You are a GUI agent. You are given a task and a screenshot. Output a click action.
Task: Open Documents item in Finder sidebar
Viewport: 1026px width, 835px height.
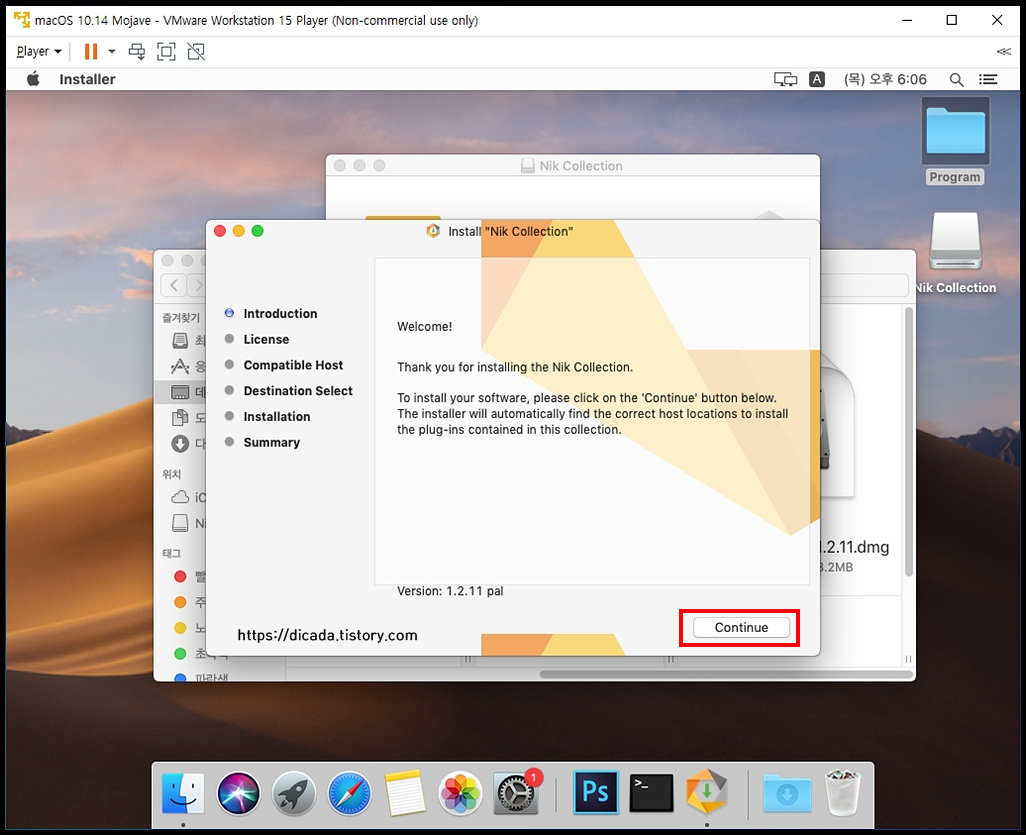[187, 418]
